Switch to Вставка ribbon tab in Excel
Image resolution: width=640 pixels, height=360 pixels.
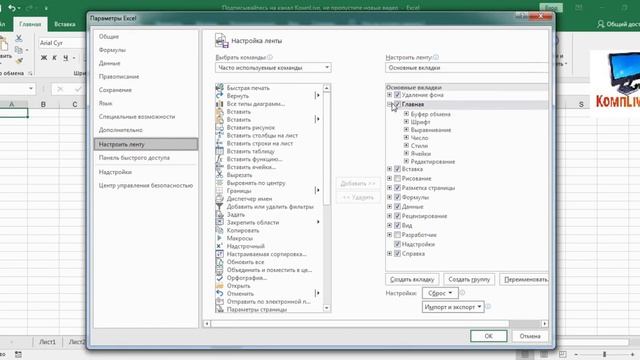coord(65,24)
